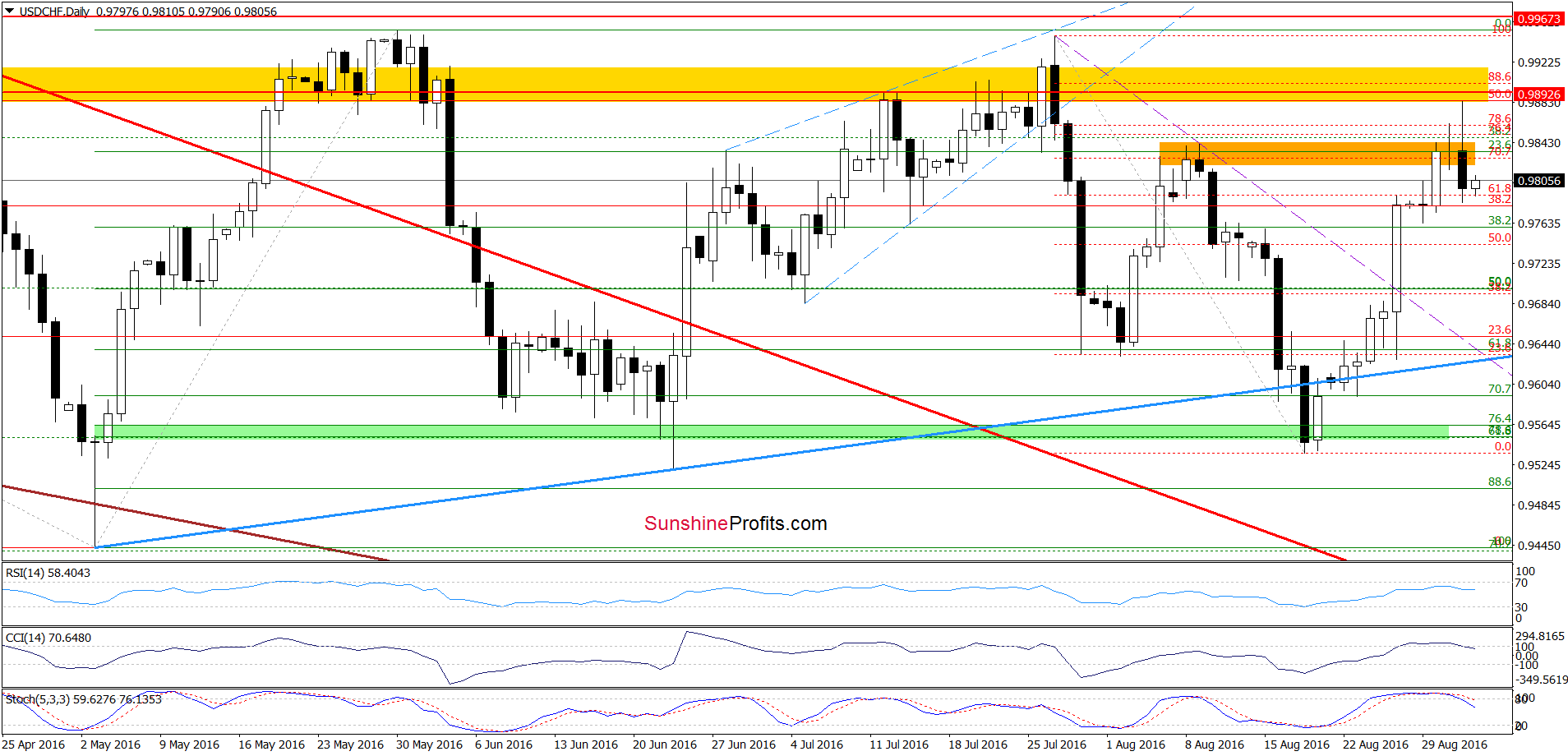Open the SunshineProfits.com watermark link

(x=736, y=523)
